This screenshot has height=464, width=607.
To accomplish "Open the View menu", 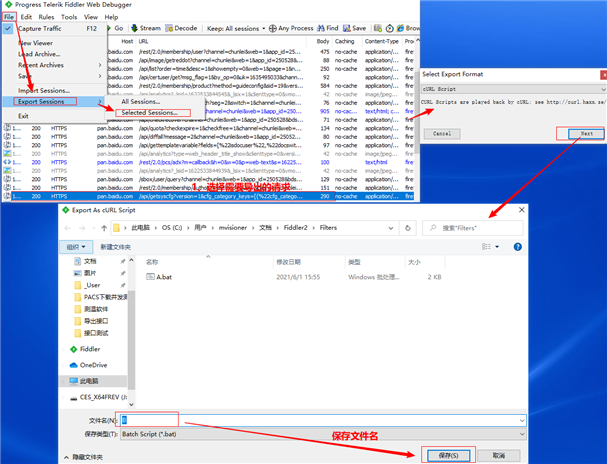I will pyautogui.click(x=91, y=17).
